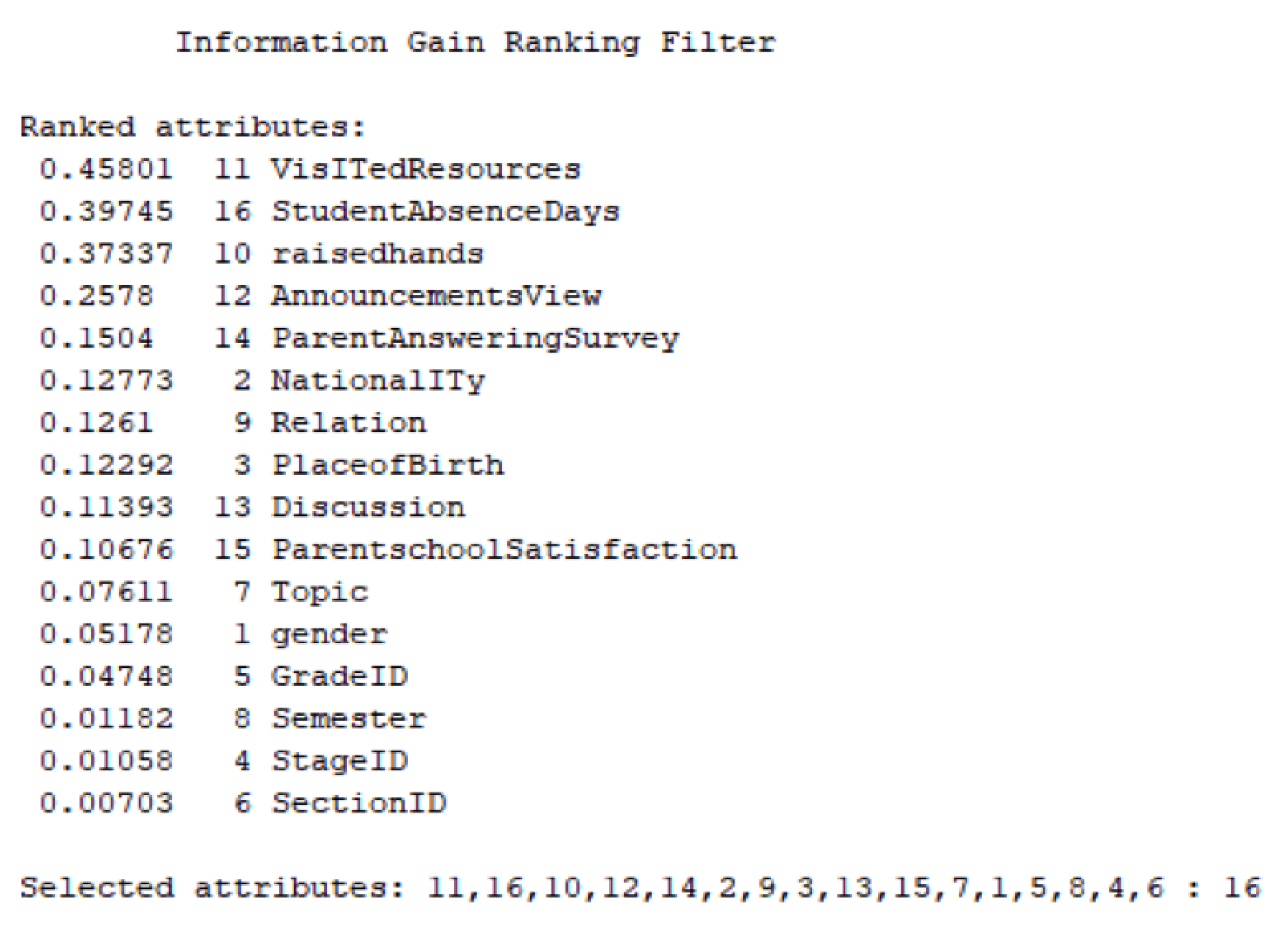The height and width of the screenshot is (938, 1288).
Task: Click the Relation attribute name
Action: tap(349, 423)
